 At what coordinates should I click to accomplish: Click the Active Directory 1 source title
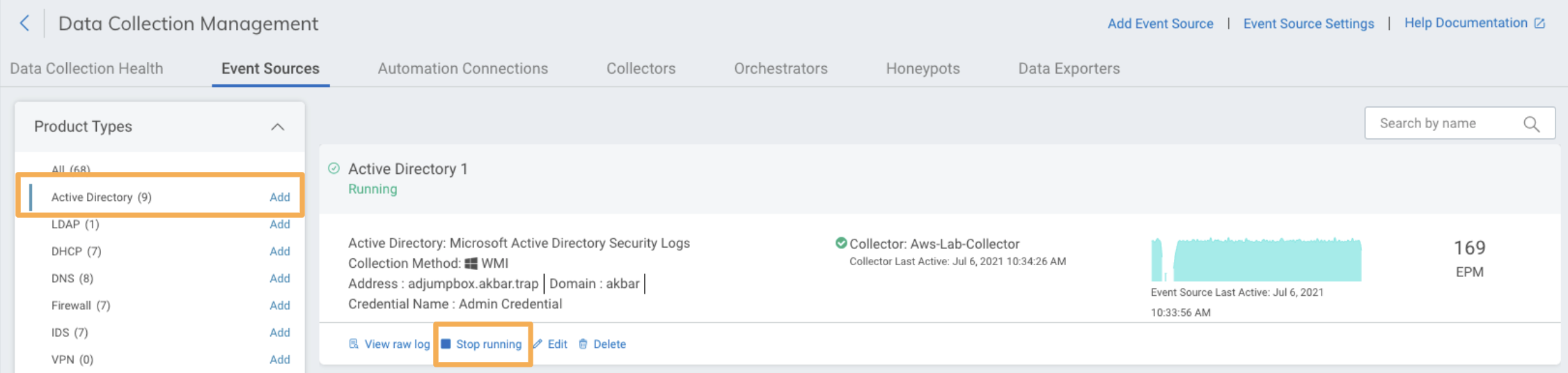point(408,169)
